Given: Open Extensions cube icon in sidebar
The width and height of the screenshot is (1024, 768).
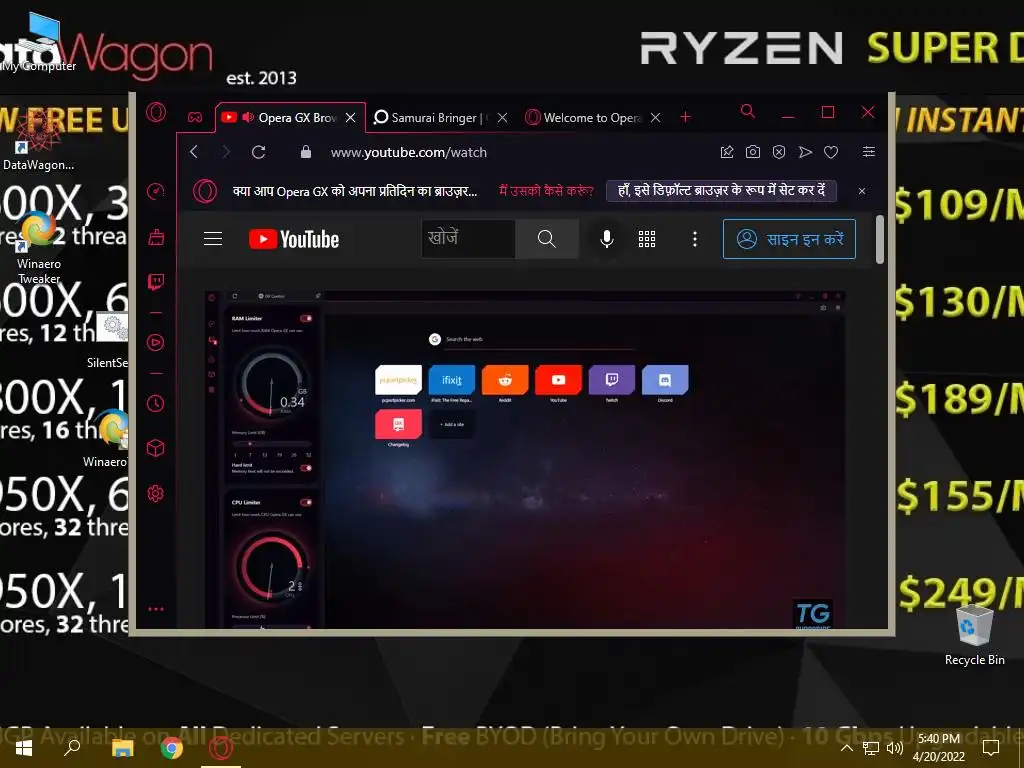Looking at the screenshot, I should (155, 448).
